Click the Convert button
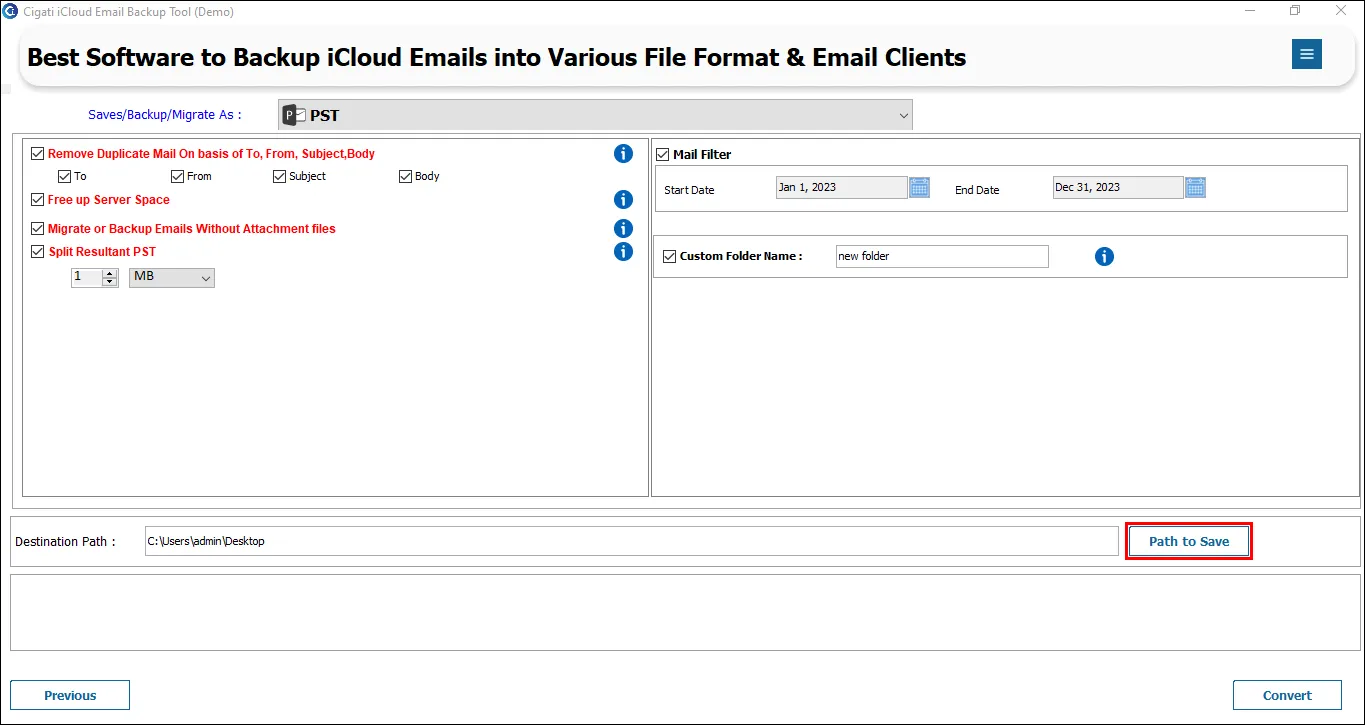Screen dimensions: 1365x725 (1287, 695)
